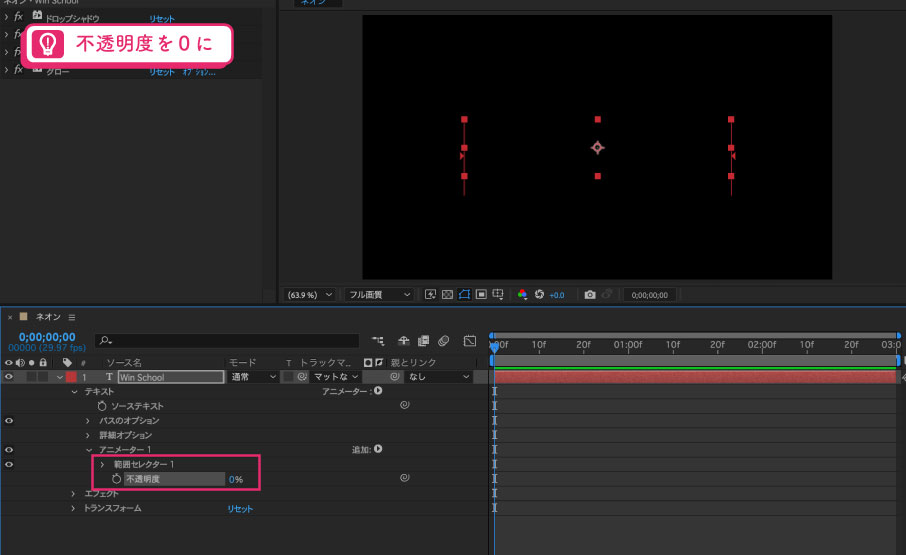906x555 pixels.
Task: Open the composition mini-flowchart icon
Action: (x=378, y=341)
